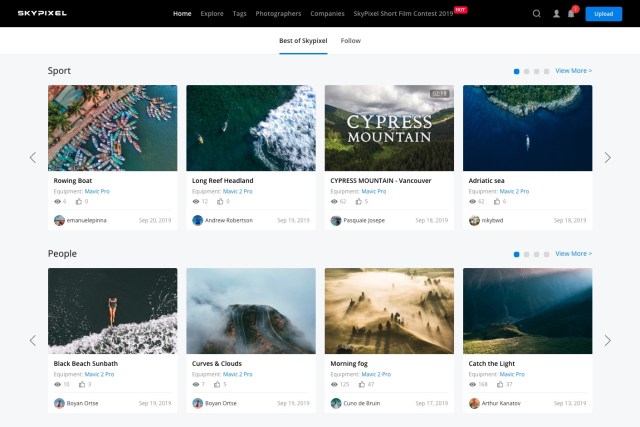The image size is (640, 427).
Task: Advance the Sport carousel with right arrow
Action: (607, 157)
